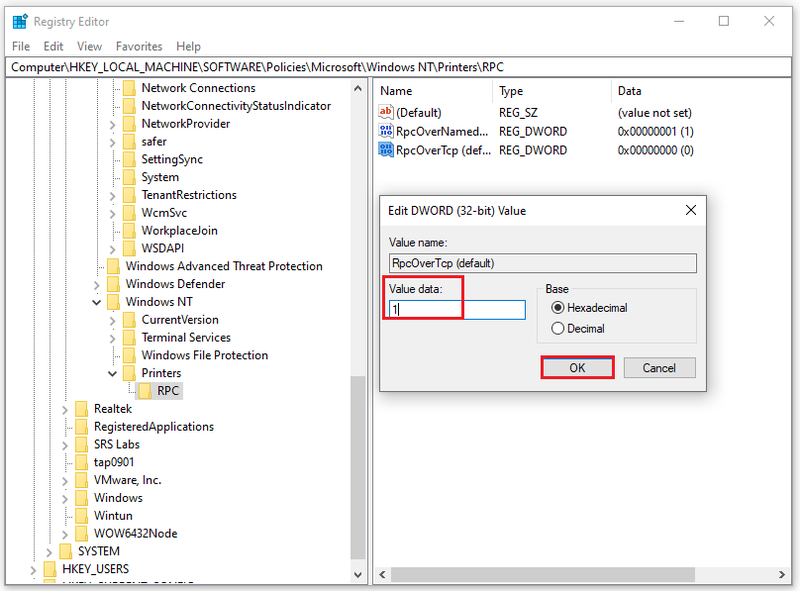The image size is (800, 591).
Task: Click the CurrentVersion folder icon
Action: [x=130, y=319]
